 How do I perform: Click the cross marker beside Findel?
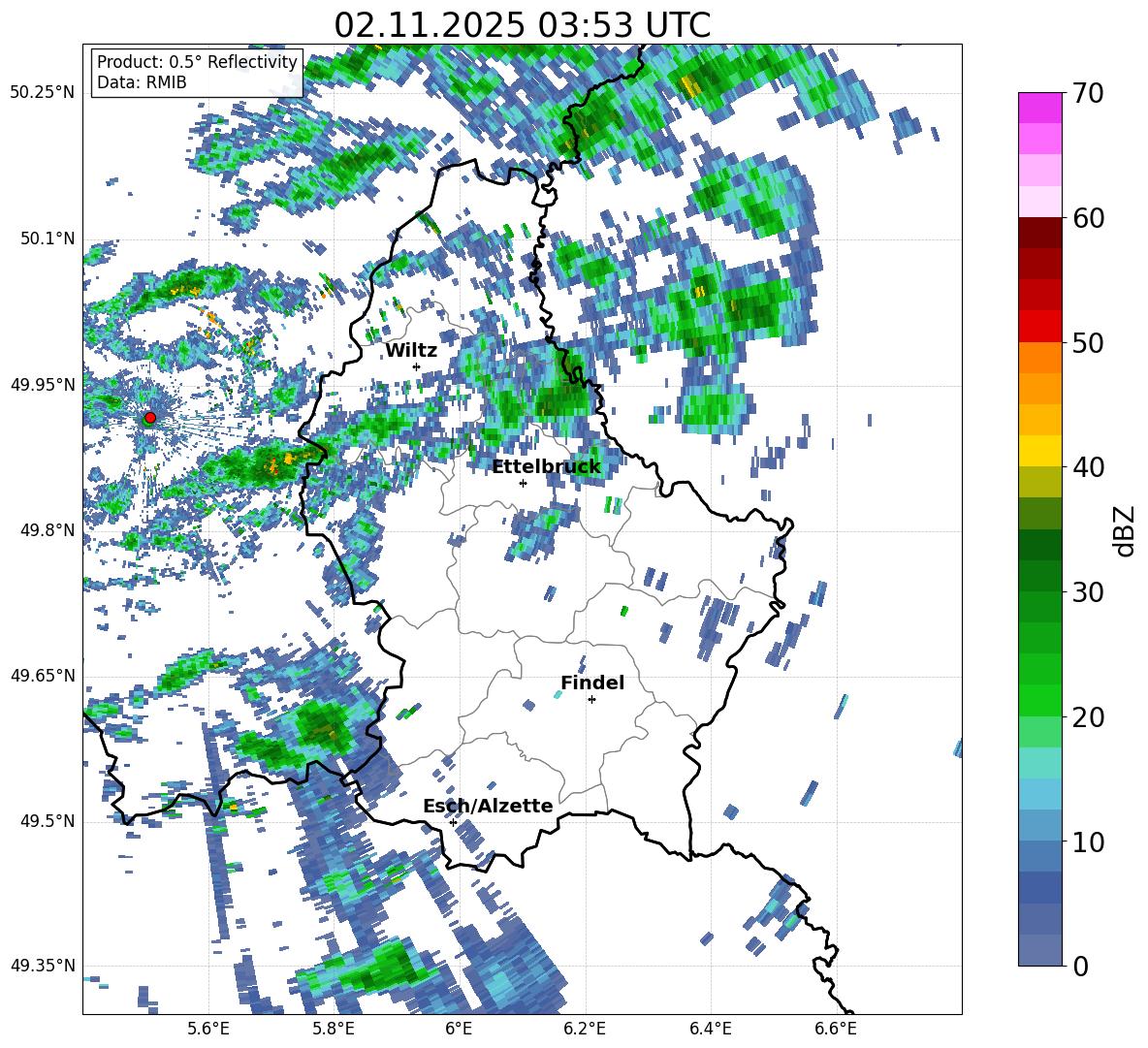tap(592, 700)
